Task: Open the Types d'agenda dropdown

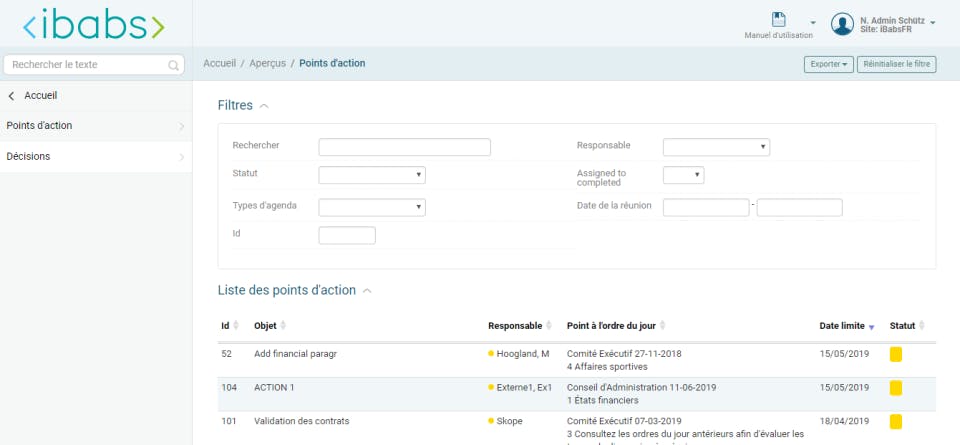Action: (x=372, y=207)
